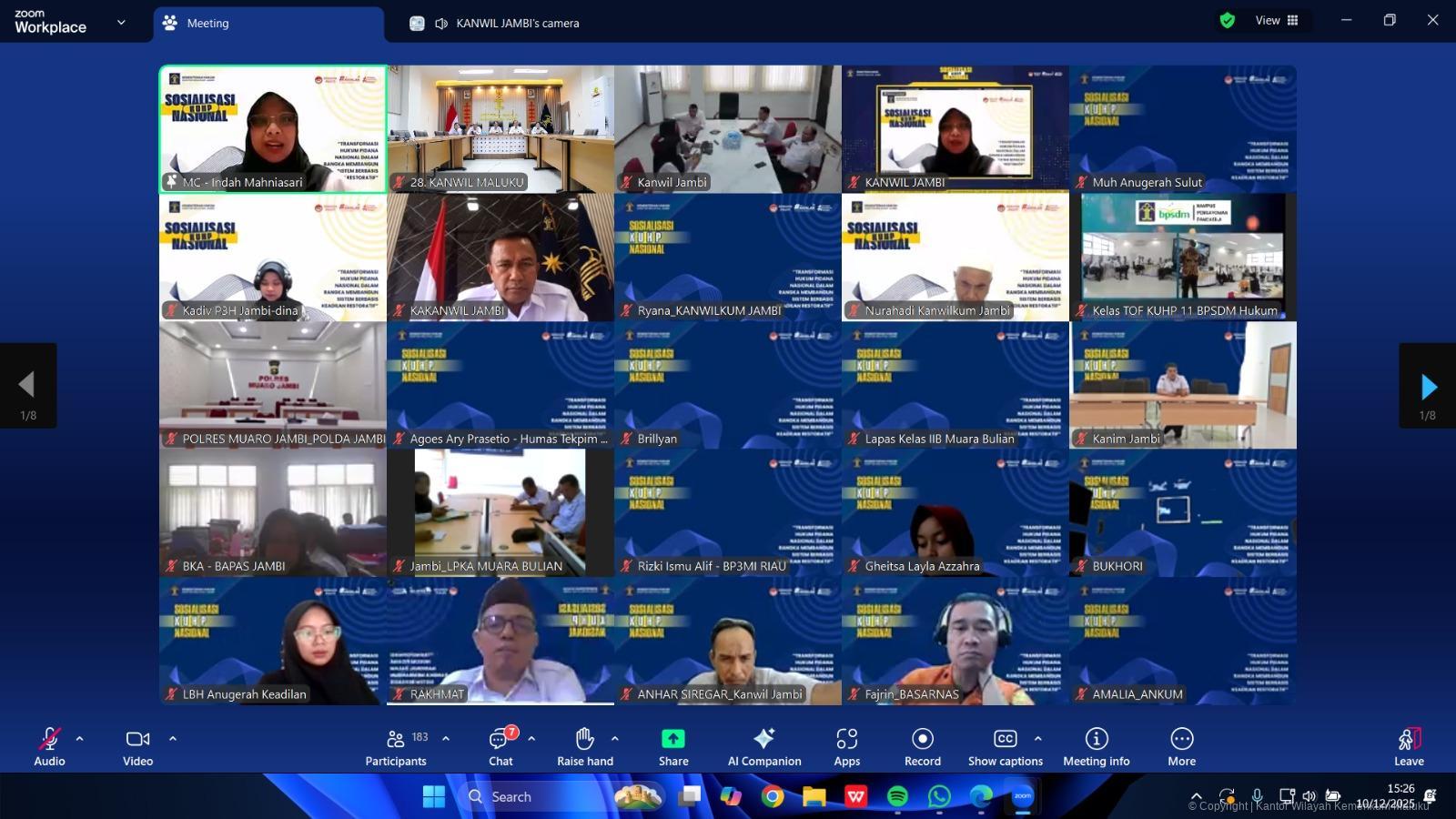Change layout with the View button
Screen dimensions: 1456x819
coord(1277,20)
